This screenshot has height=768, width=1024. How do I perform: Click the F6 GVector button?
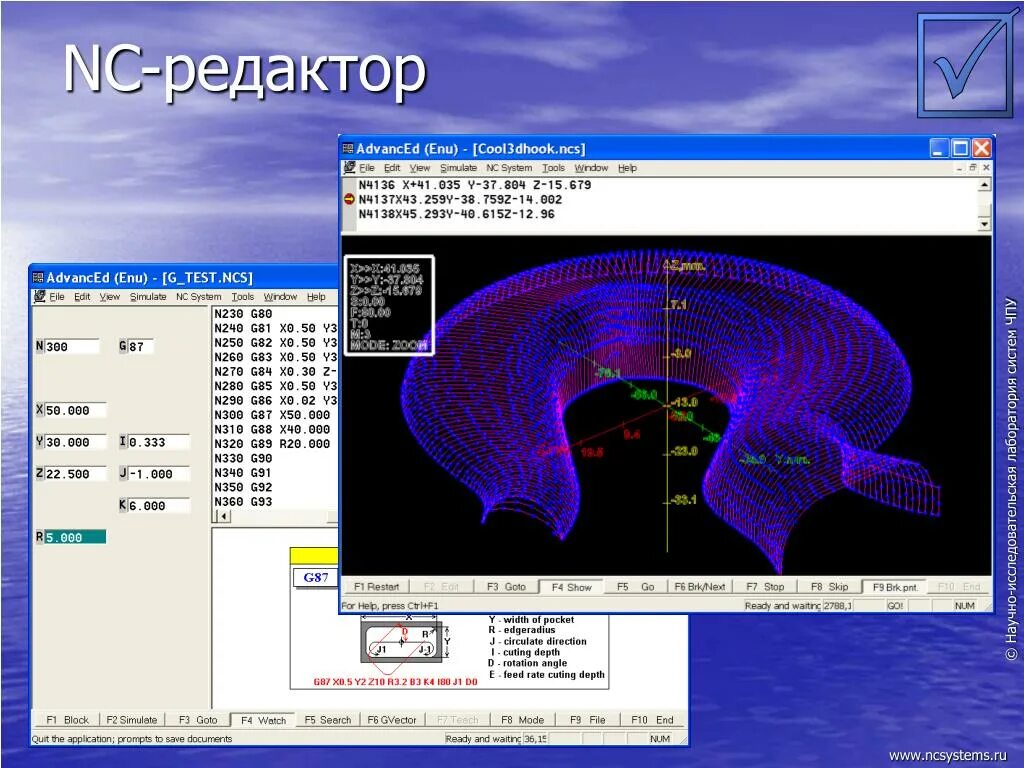tap(392, 720)
